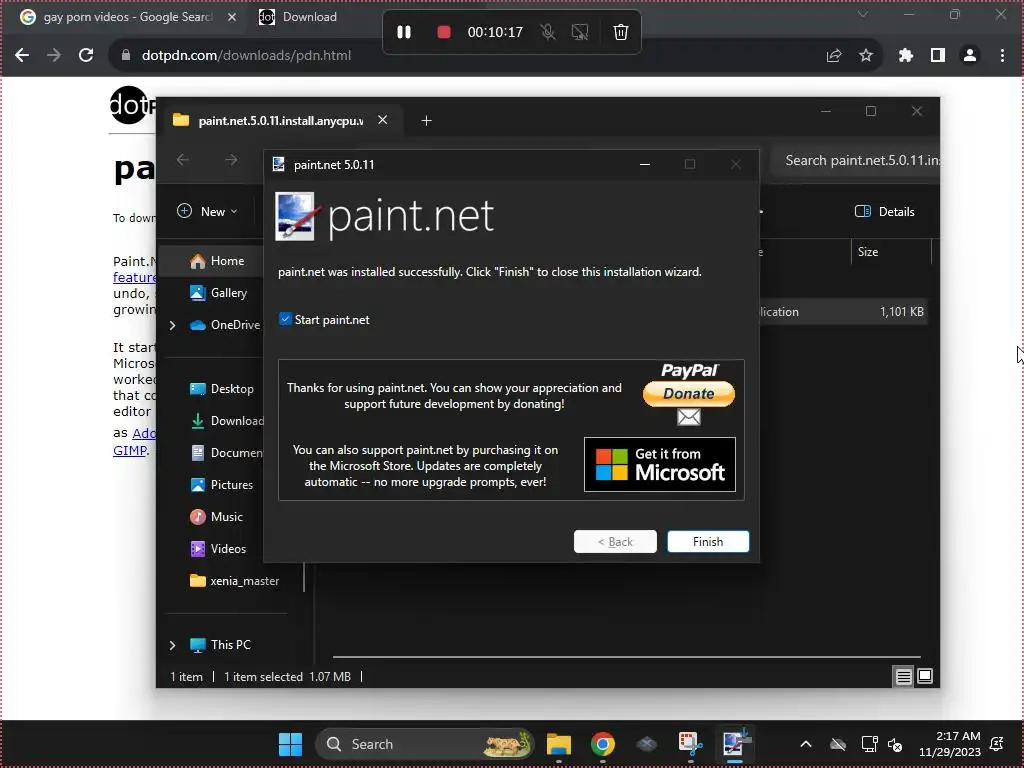Close the Google Search browser tab
Screen dimensions: 1024x768
point(232,17)
